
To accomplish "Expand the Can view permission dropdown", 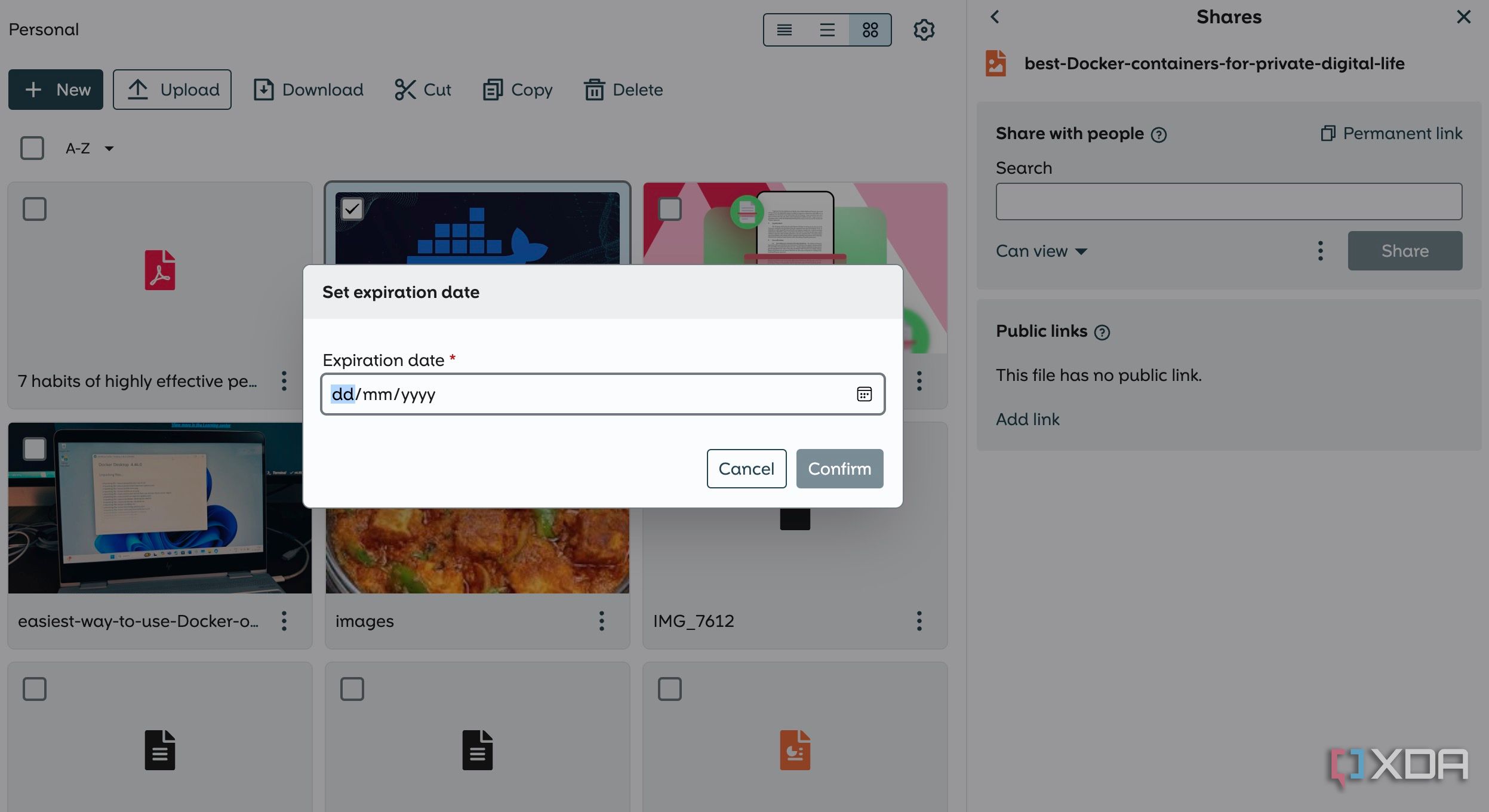I will point(1041,251).
